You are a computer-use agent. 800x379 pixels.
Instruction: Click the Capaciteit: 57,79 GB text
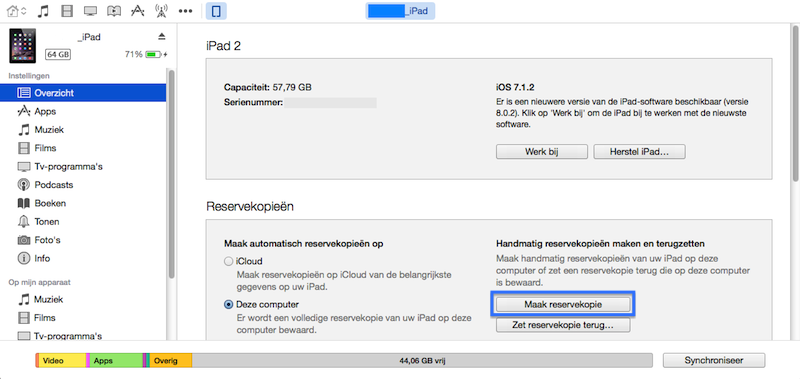point(267,87)
